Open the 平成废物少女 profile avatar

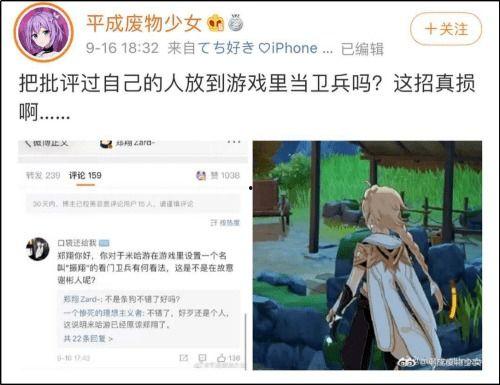coord(43,32)
